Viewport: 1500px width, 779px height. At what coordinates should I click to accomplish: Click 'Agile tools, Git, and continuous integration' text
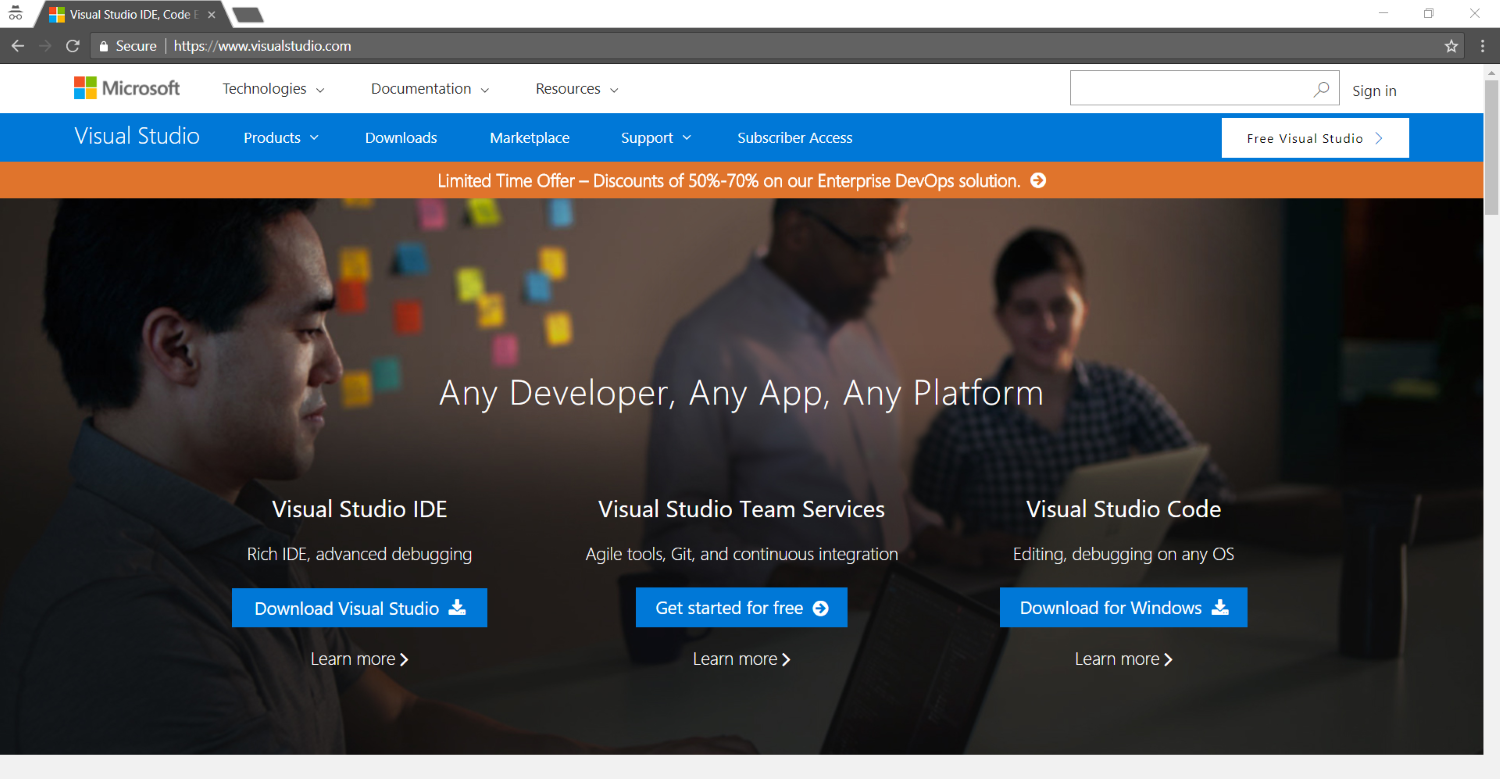point(741,554)
